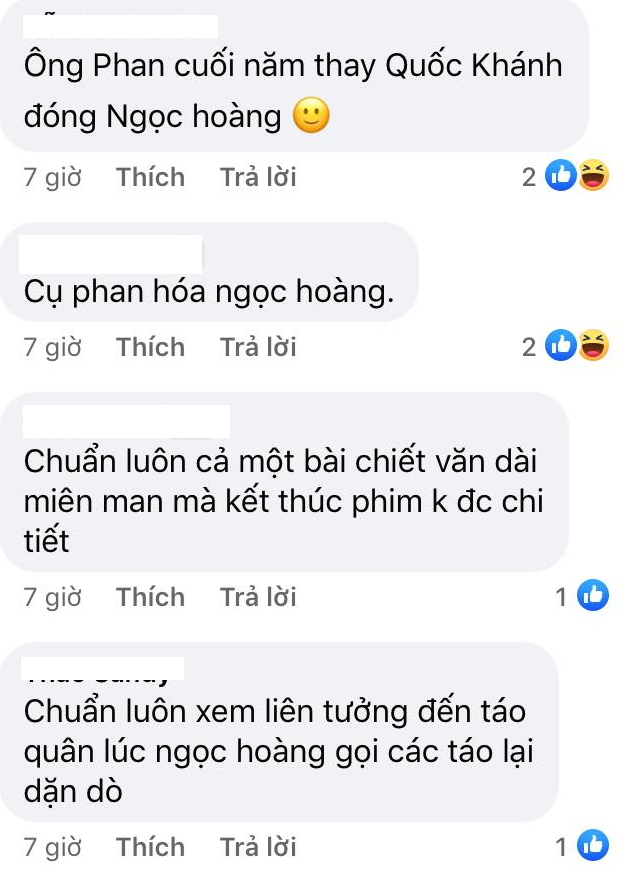Click like icon on táo quân comment
Screen dimensions: 633x885
tap(593, 845)
